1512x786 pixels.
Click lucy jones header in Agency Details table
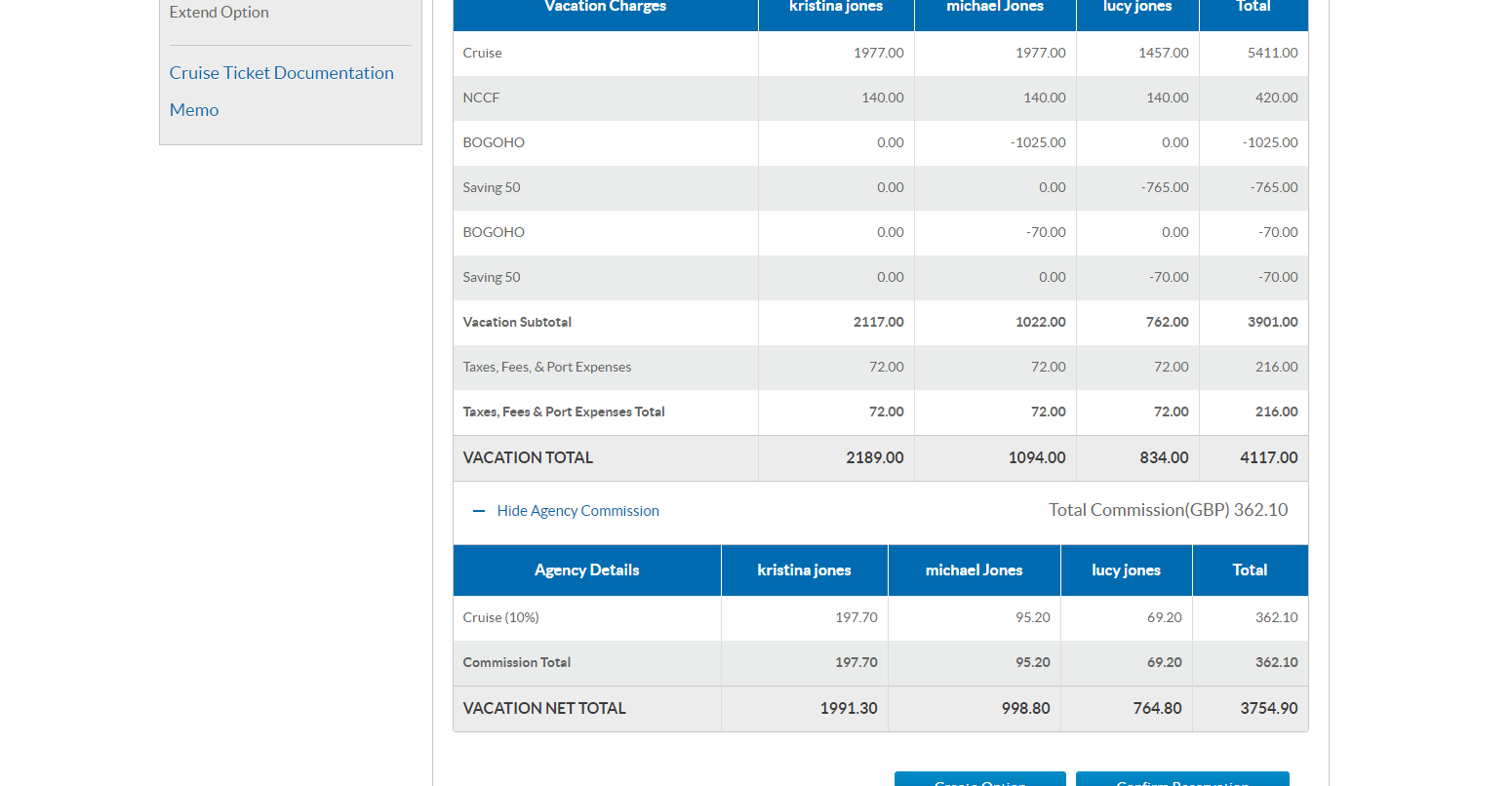(1127, 570)
